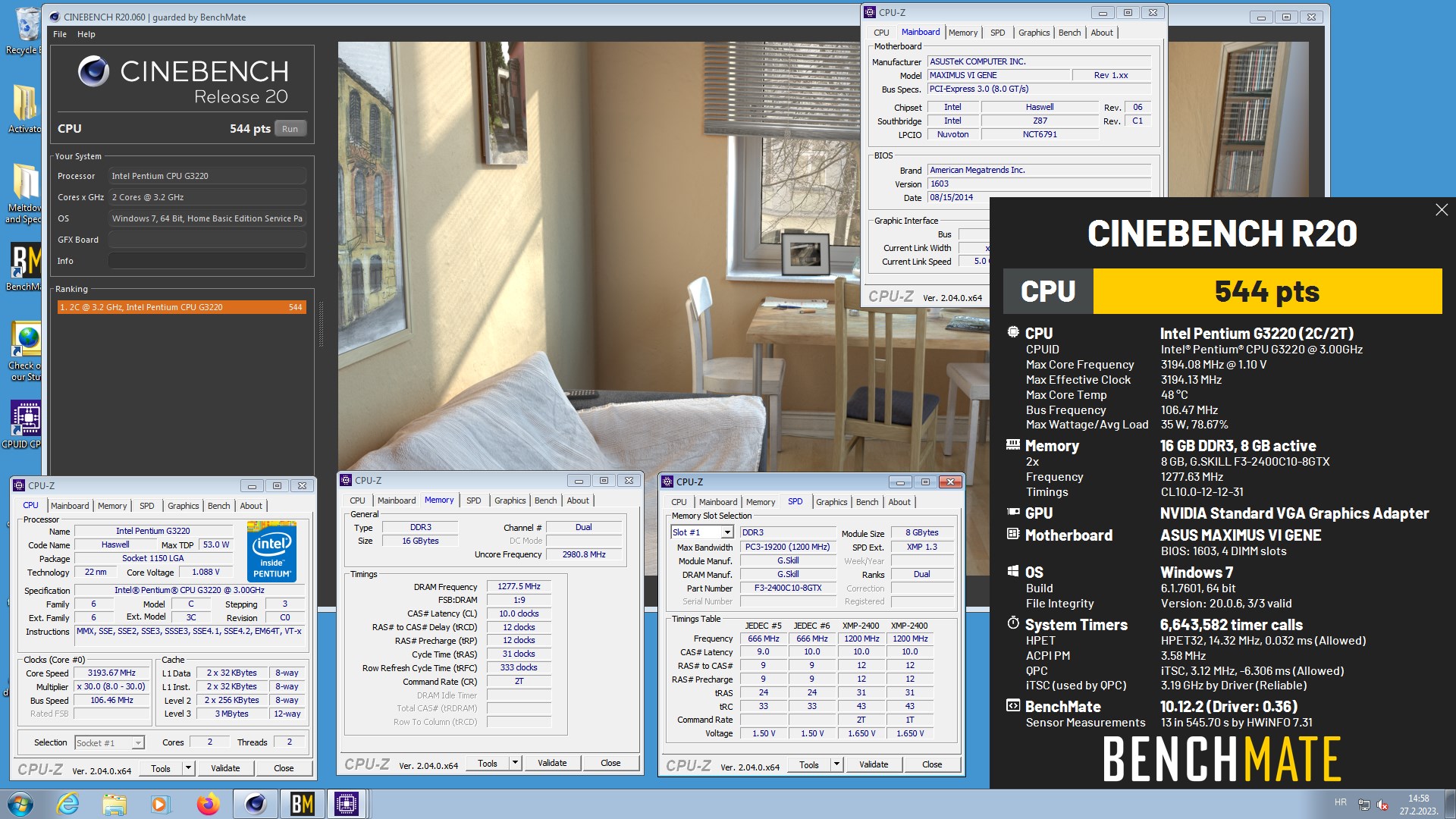The image size is (1456, 819).
Task: Select the About tab in top CPU-Z window
Action: click(x=1102, y=33)
